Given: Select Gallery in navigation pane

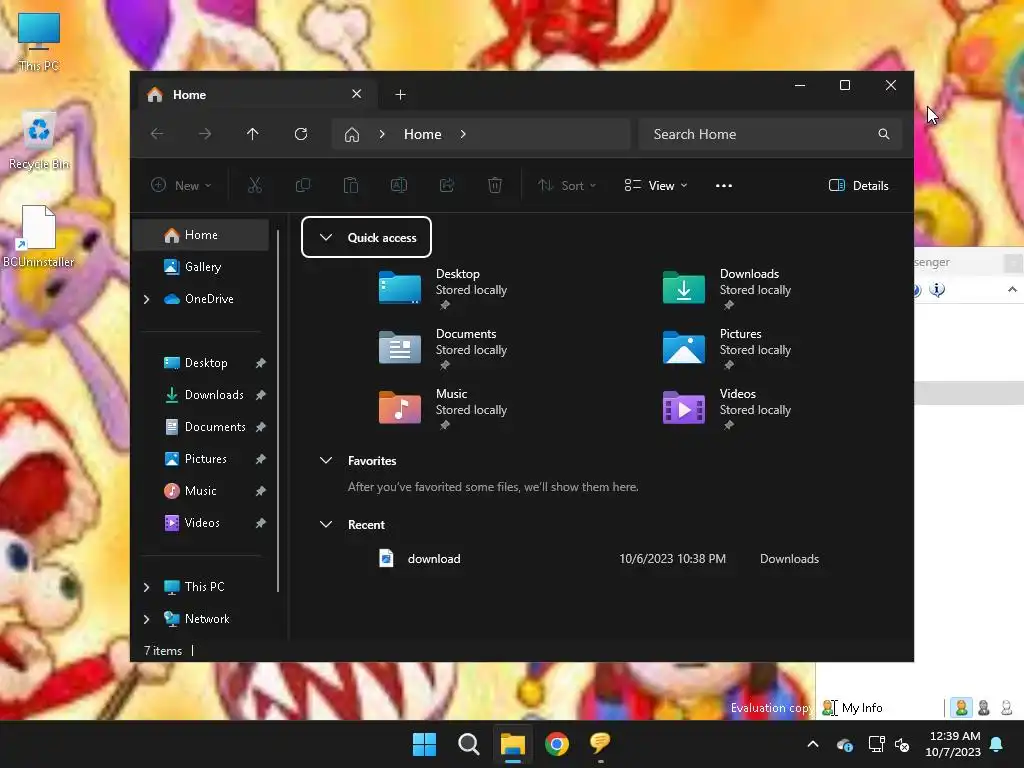Looking at the screenshot, I should coord(200,267).
